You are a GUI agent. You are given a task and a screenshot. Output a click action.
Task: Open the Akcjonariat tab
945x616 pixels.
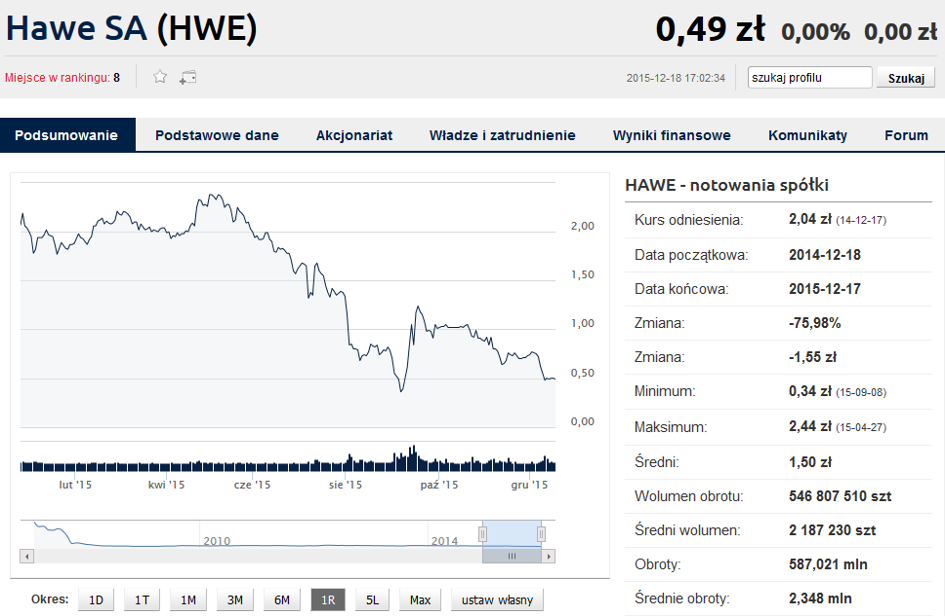click(x=354, y=135)
